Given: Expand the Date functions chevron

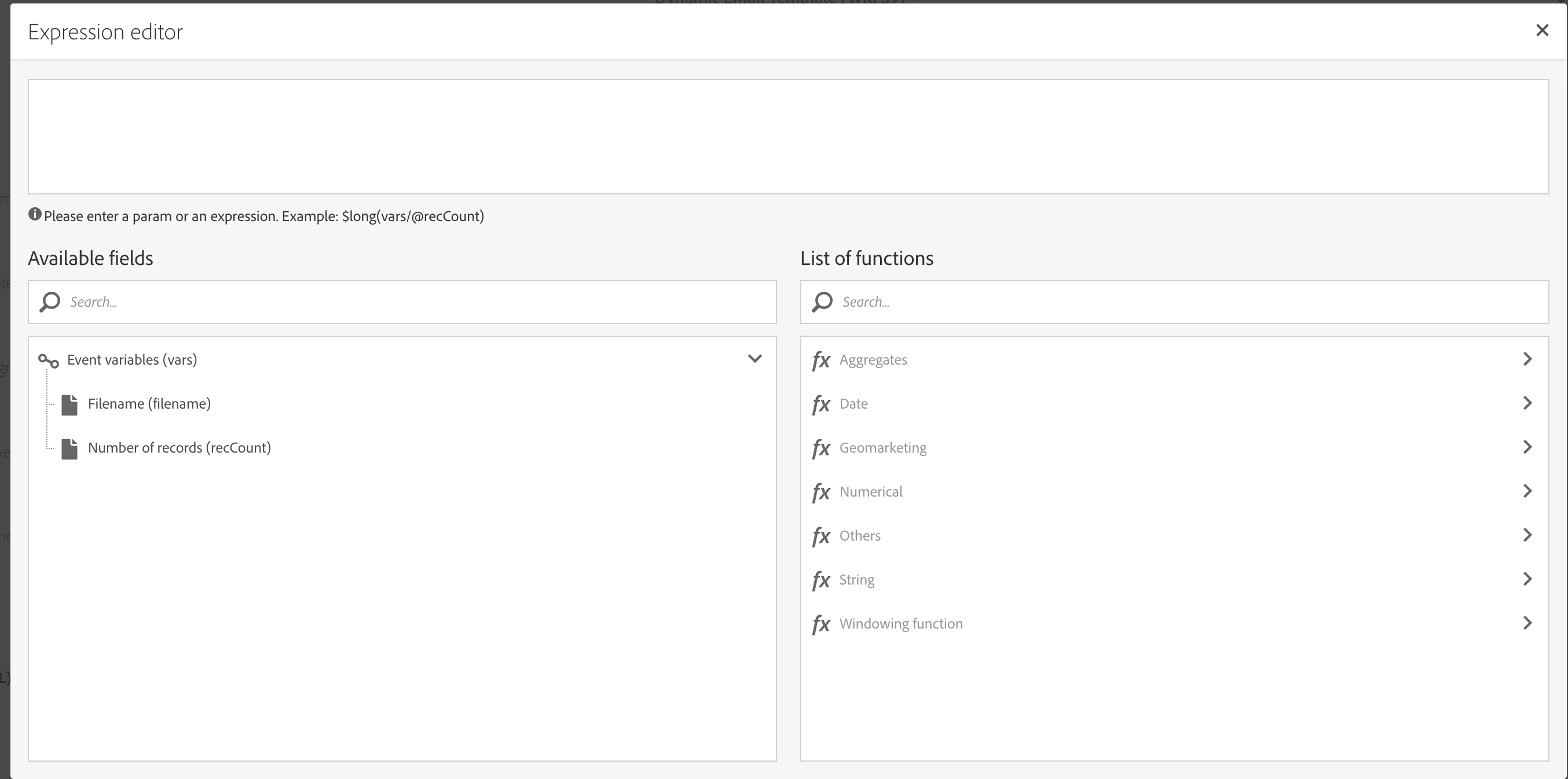Looking at the screenshot, I should (1527, 403).
